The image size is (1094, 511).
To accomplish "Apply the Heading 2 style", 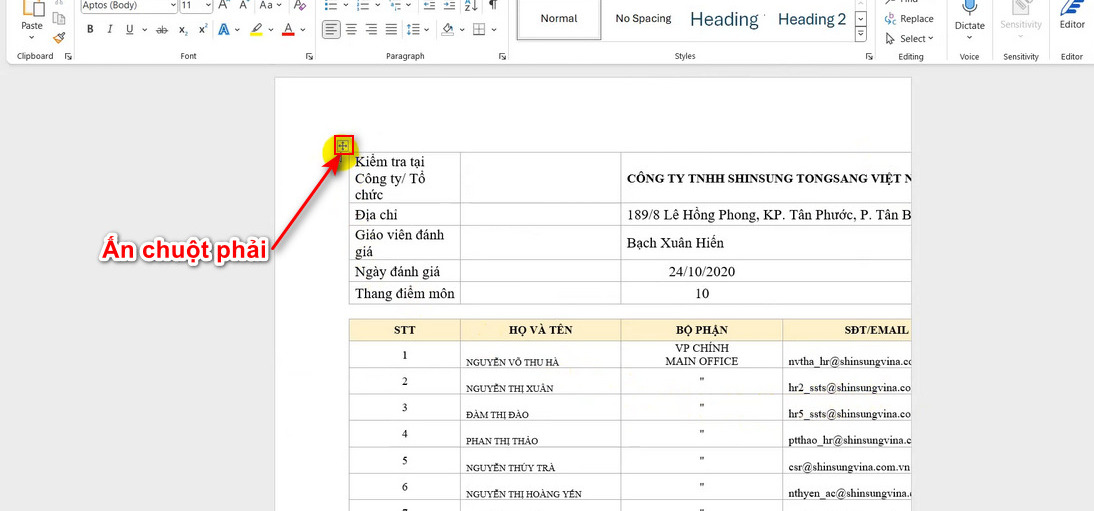I will 811,19.
